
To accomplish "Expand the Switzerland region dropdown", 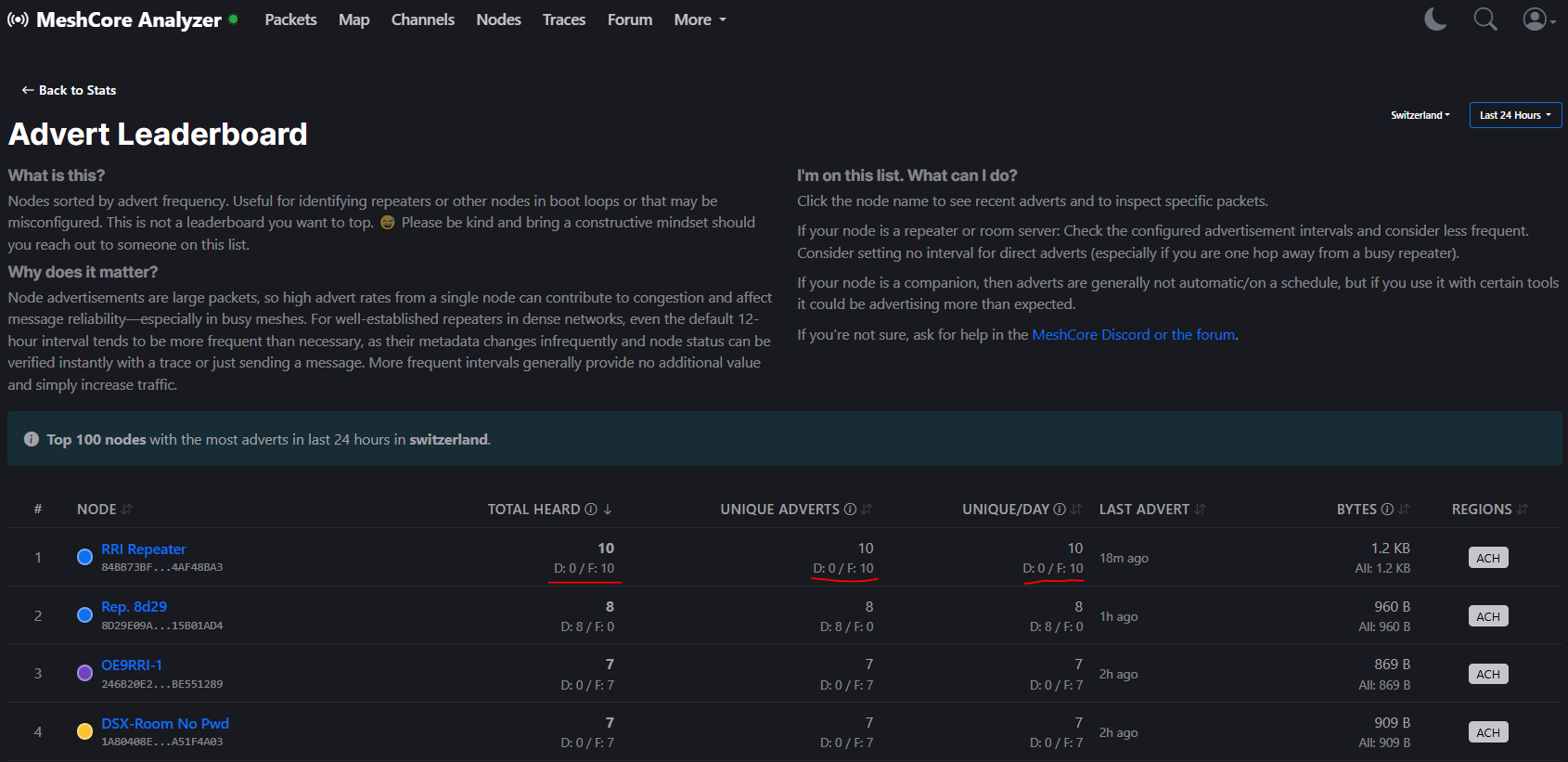I will pos(1420,115).
